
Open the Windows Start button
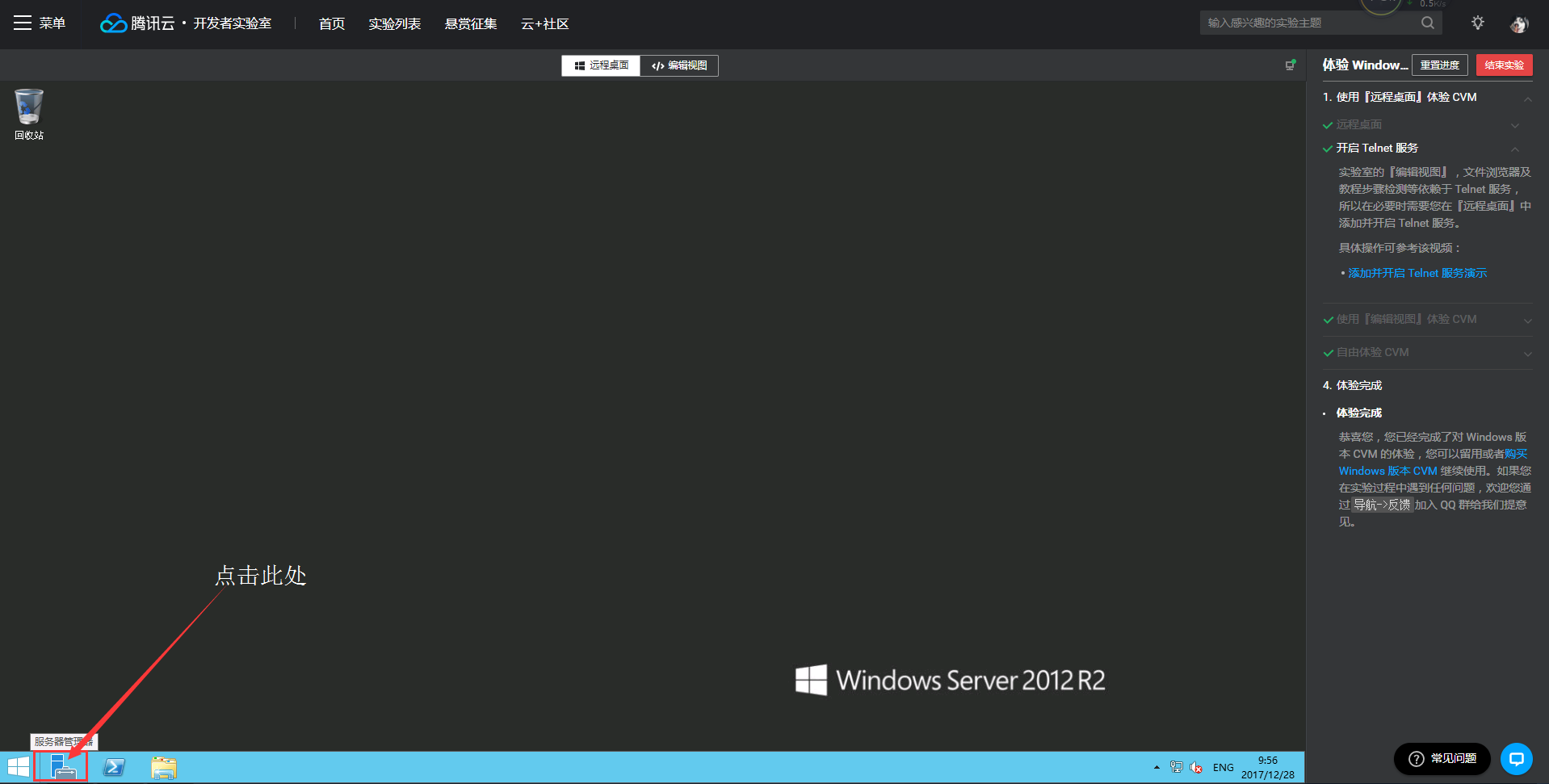click(18, 767)
